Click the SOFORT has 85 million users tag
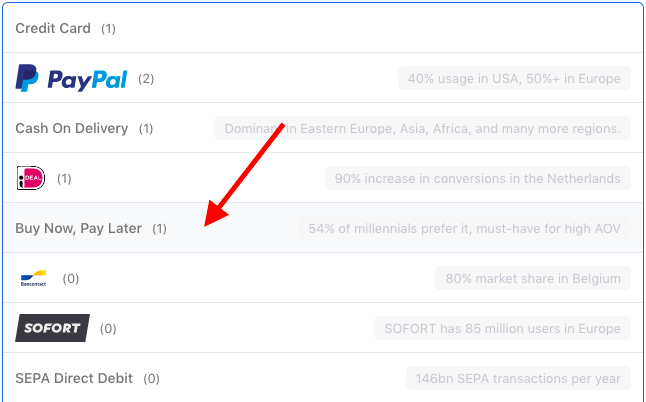Viewport: 646px width, 402px height. 502,328
